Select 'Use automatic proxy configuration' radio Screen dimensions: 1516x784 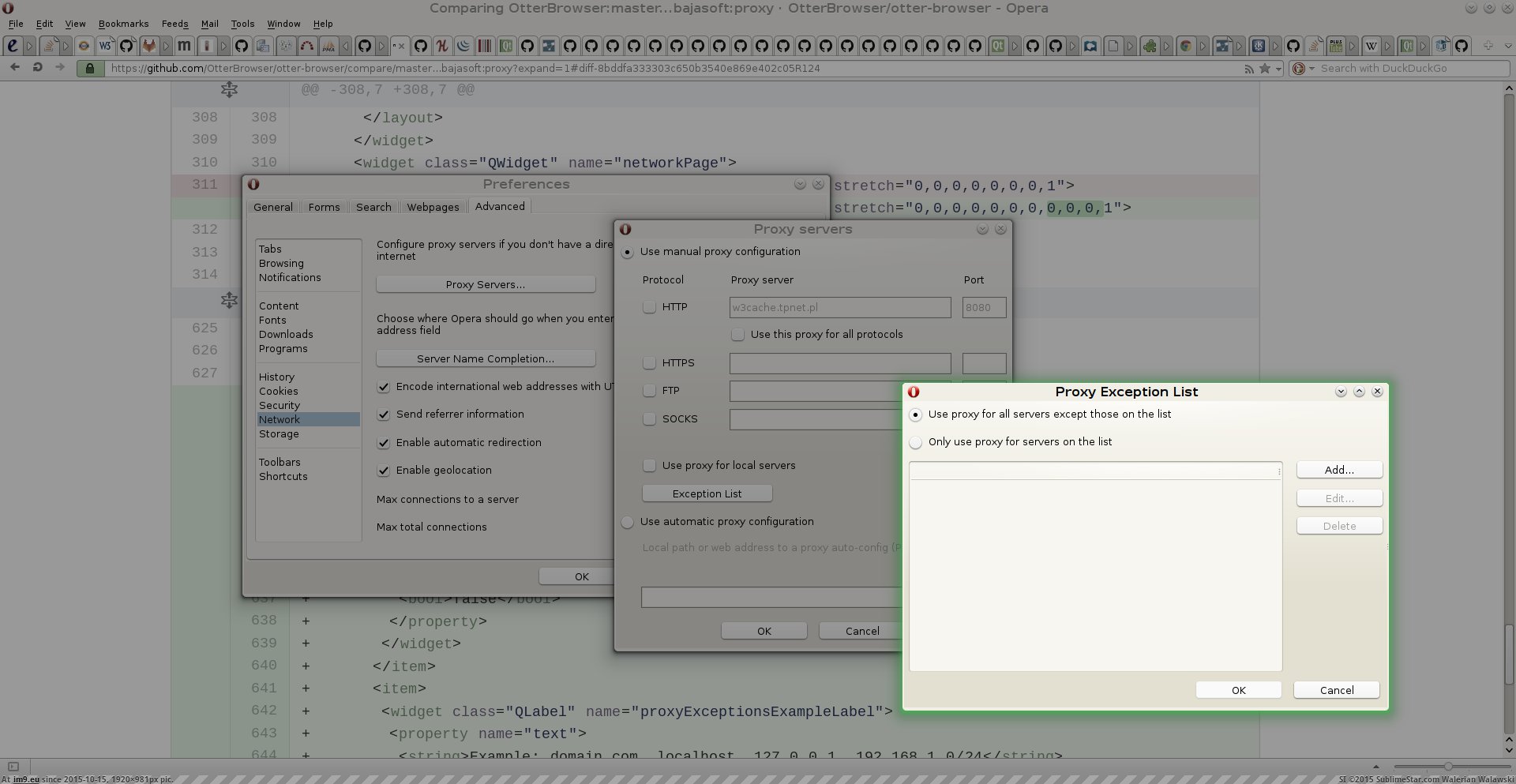coord(627,522)
